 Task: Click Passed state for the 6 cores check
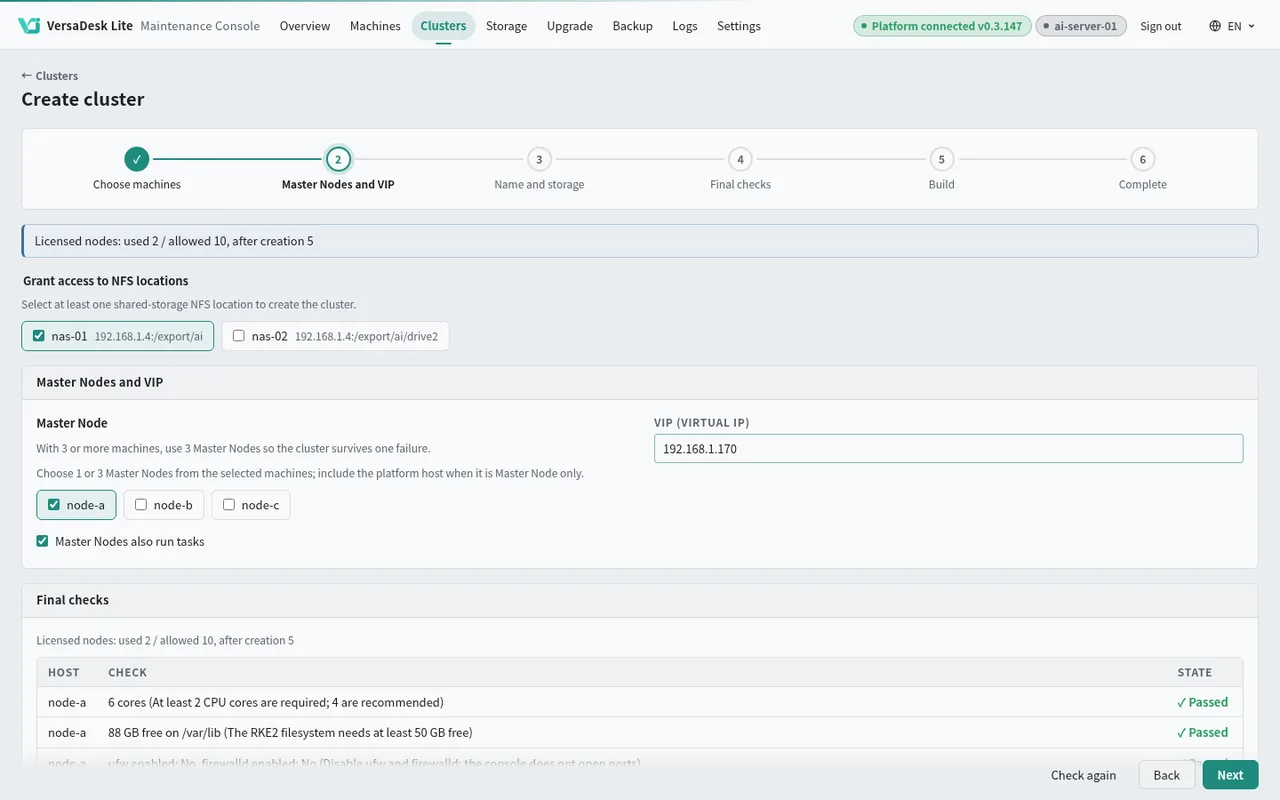[1202, 702]
